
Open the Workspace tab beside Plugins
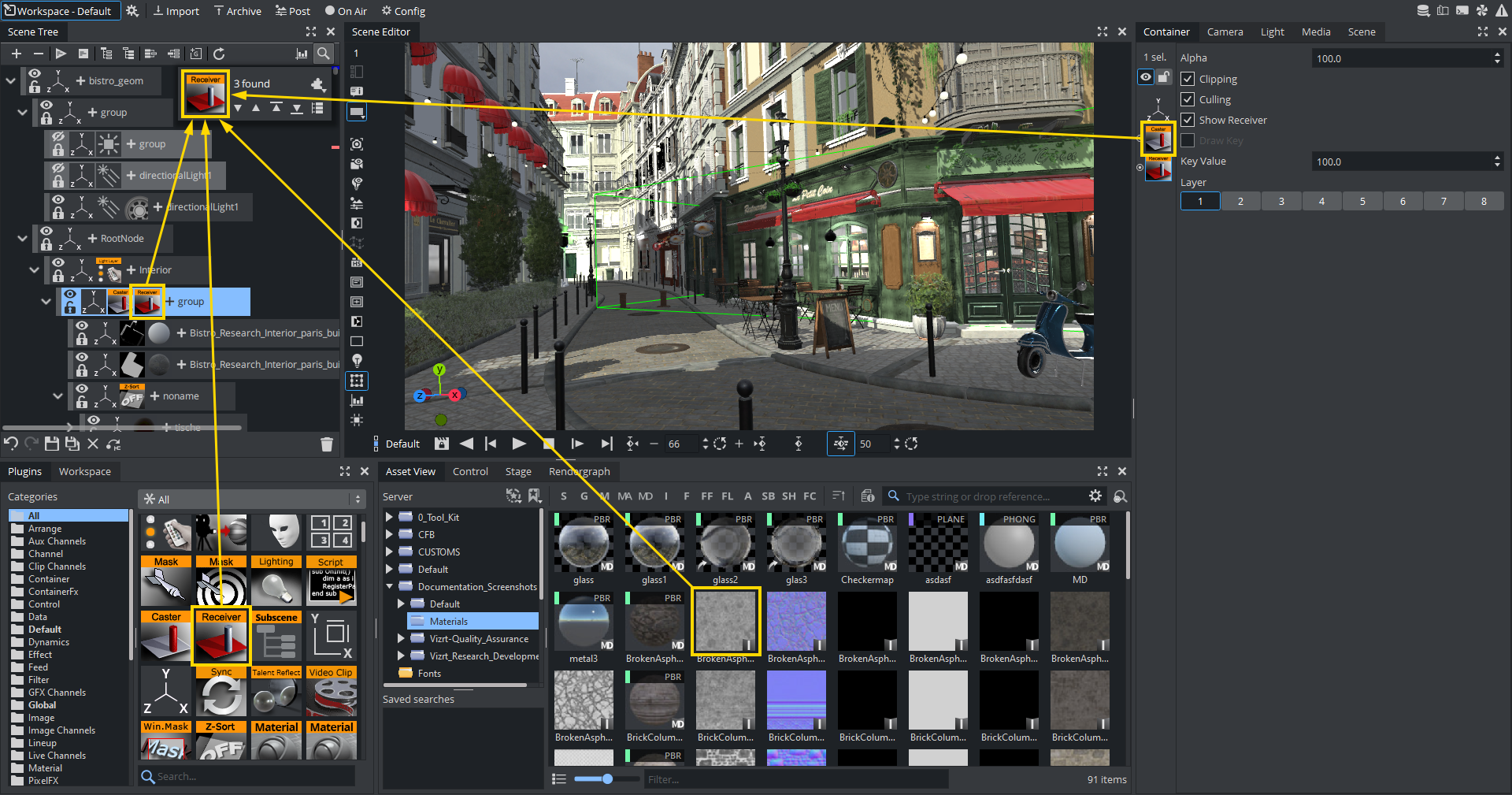tap(85, 471)
